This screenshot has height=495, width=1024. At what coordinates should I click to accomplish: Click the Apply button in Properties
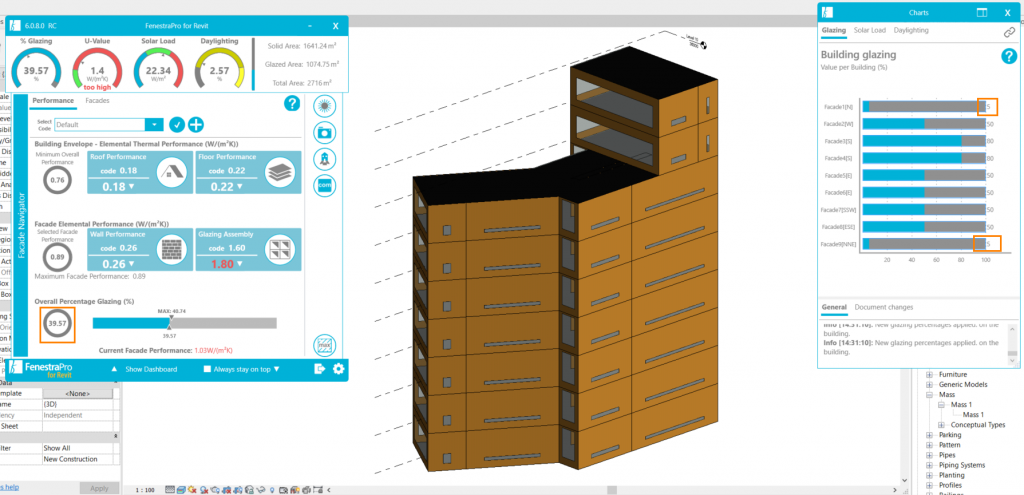(x=99, y=488)
